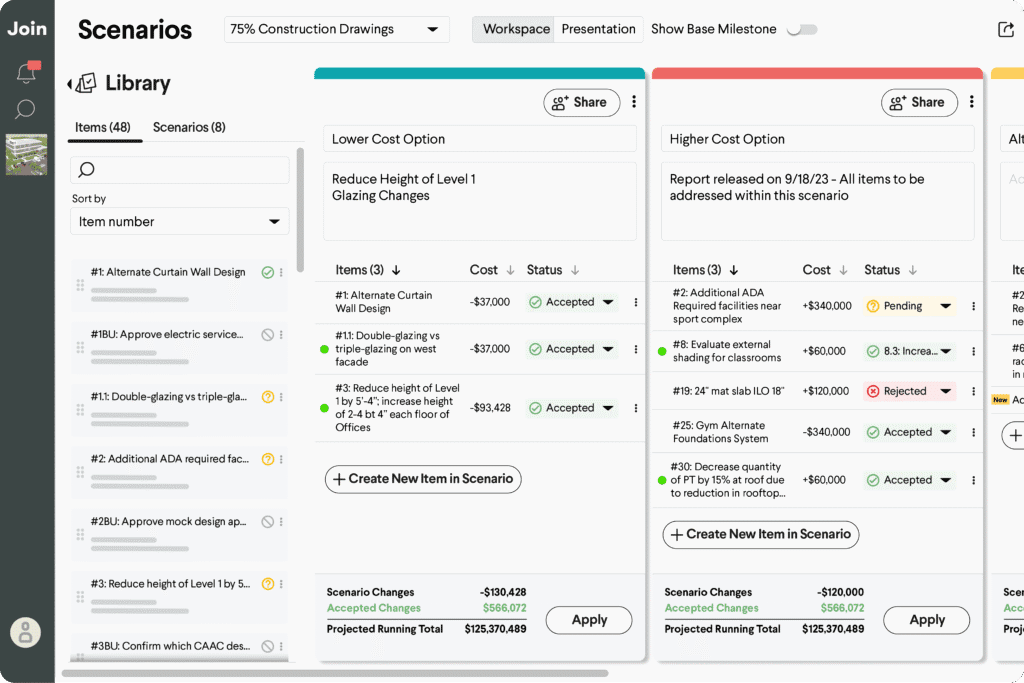Click the Join logo

(27, 29)
